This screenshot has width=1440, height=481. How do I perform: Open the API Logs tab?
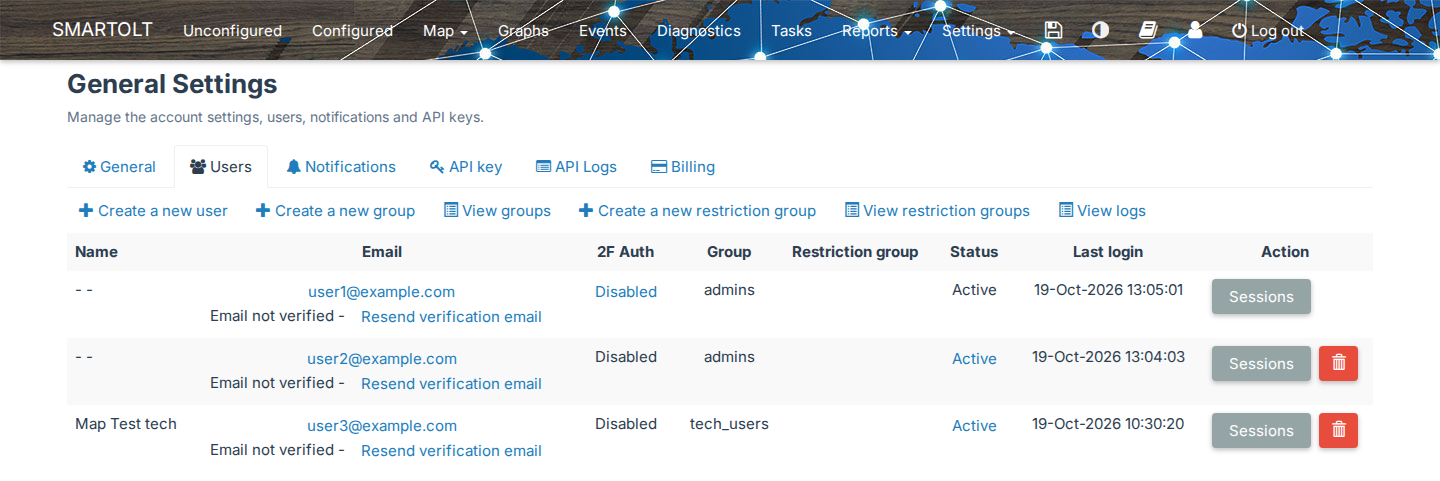pos(576,167)
